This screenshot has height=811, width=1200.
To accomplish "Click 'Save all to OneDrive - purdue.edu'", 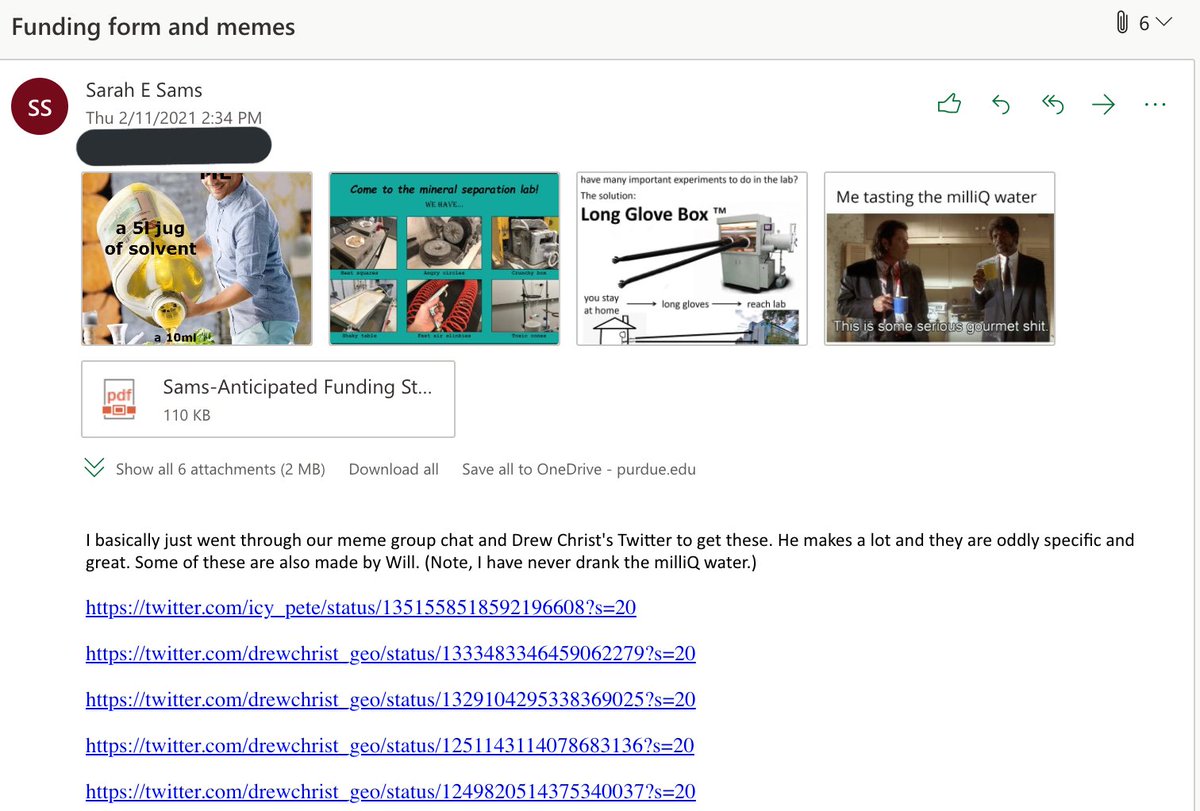I will pyautogui.click(x=579, y=469).
